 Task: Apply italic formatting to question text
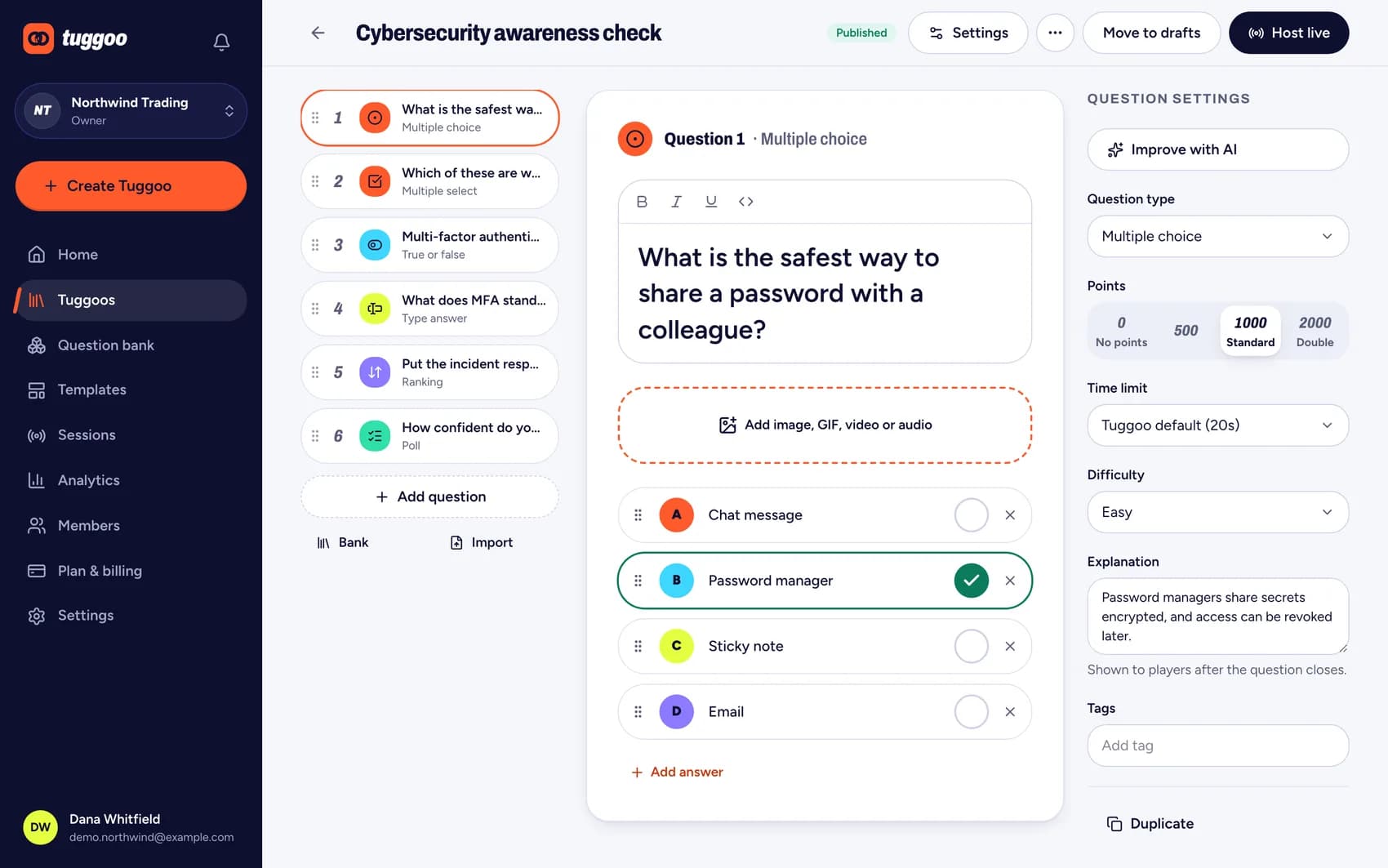point(676,202)
